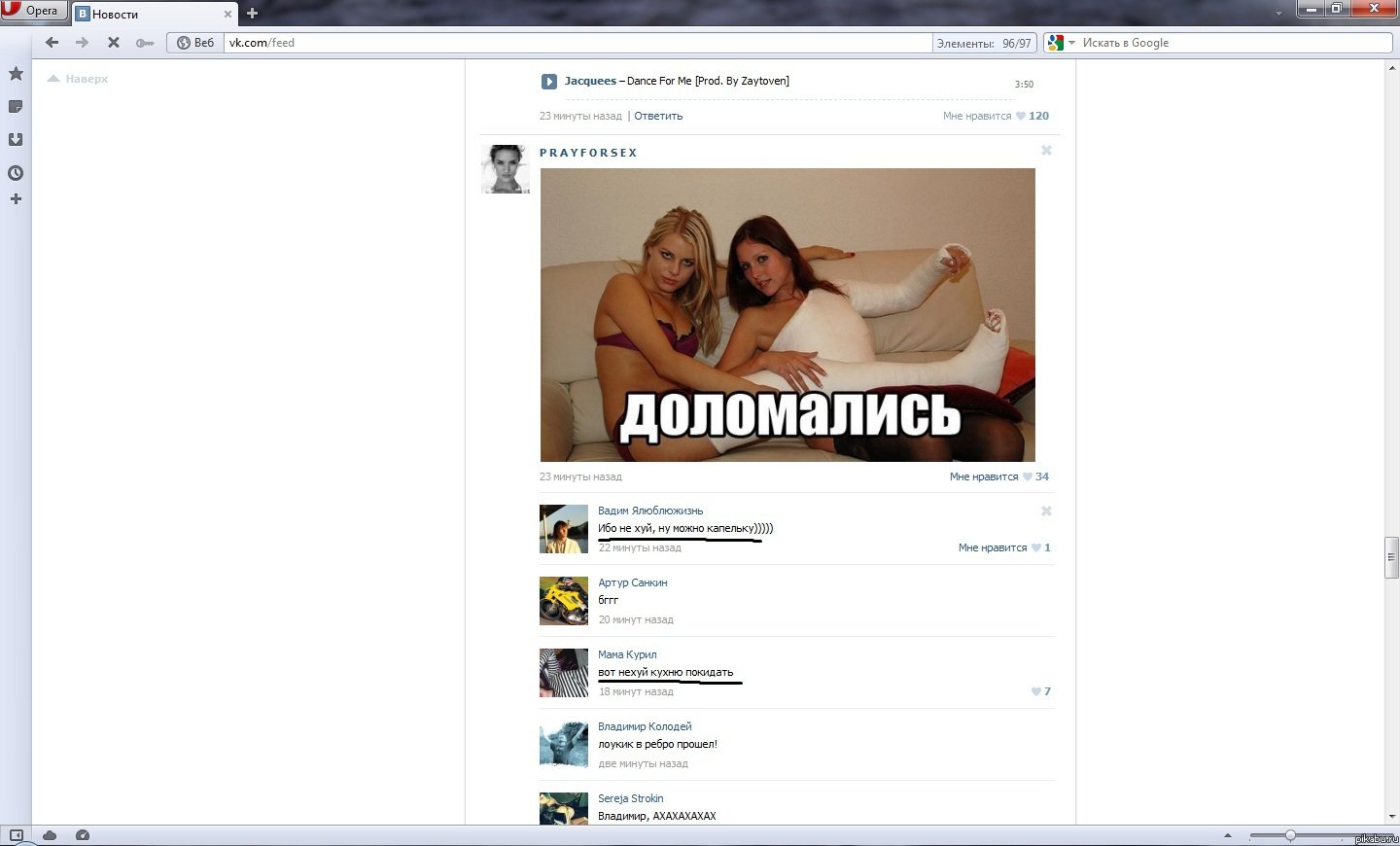Click the Ответить reply link
The width and height of the screenshot is (1400, 846).
coord(658,116)
